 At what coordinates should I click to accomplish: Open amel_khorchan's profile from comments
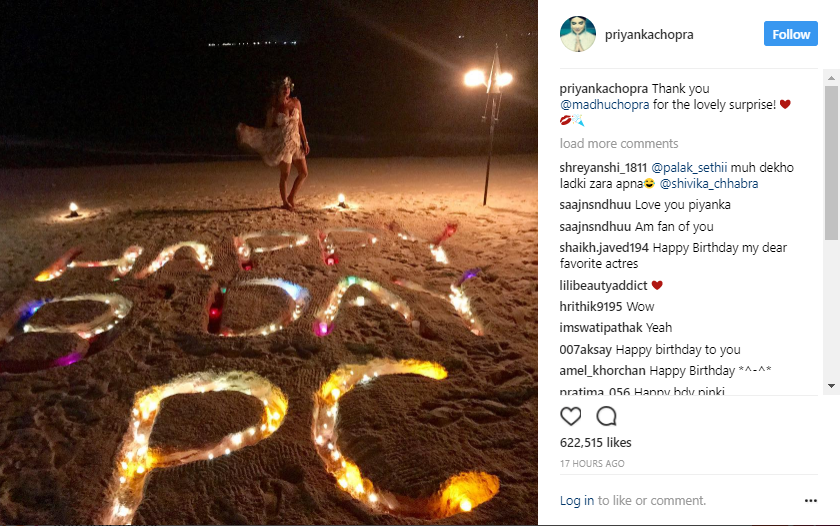603,371
